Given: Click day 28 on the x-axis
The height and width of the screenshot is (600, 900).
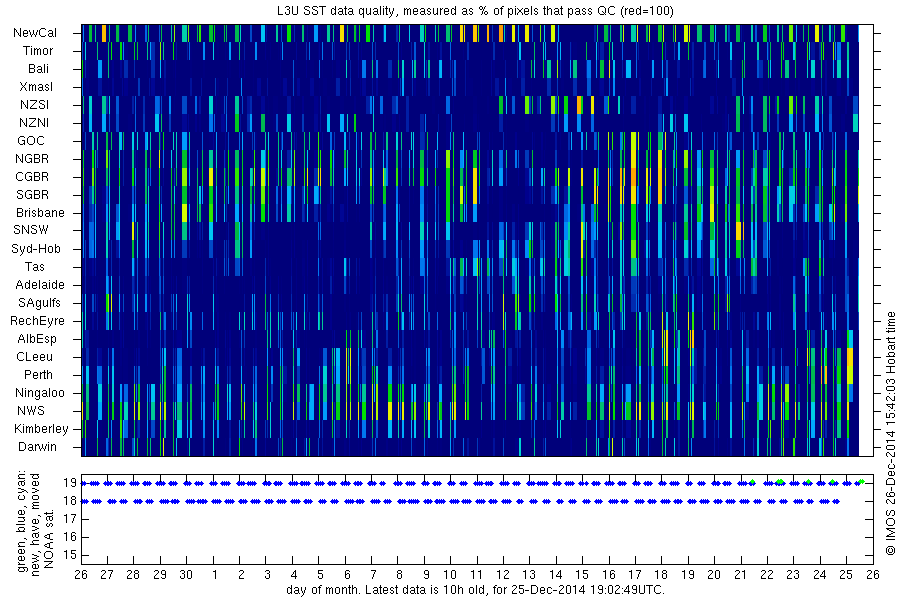Looking at the screenshot, I should pyautogui.click(x=133, y=575).
